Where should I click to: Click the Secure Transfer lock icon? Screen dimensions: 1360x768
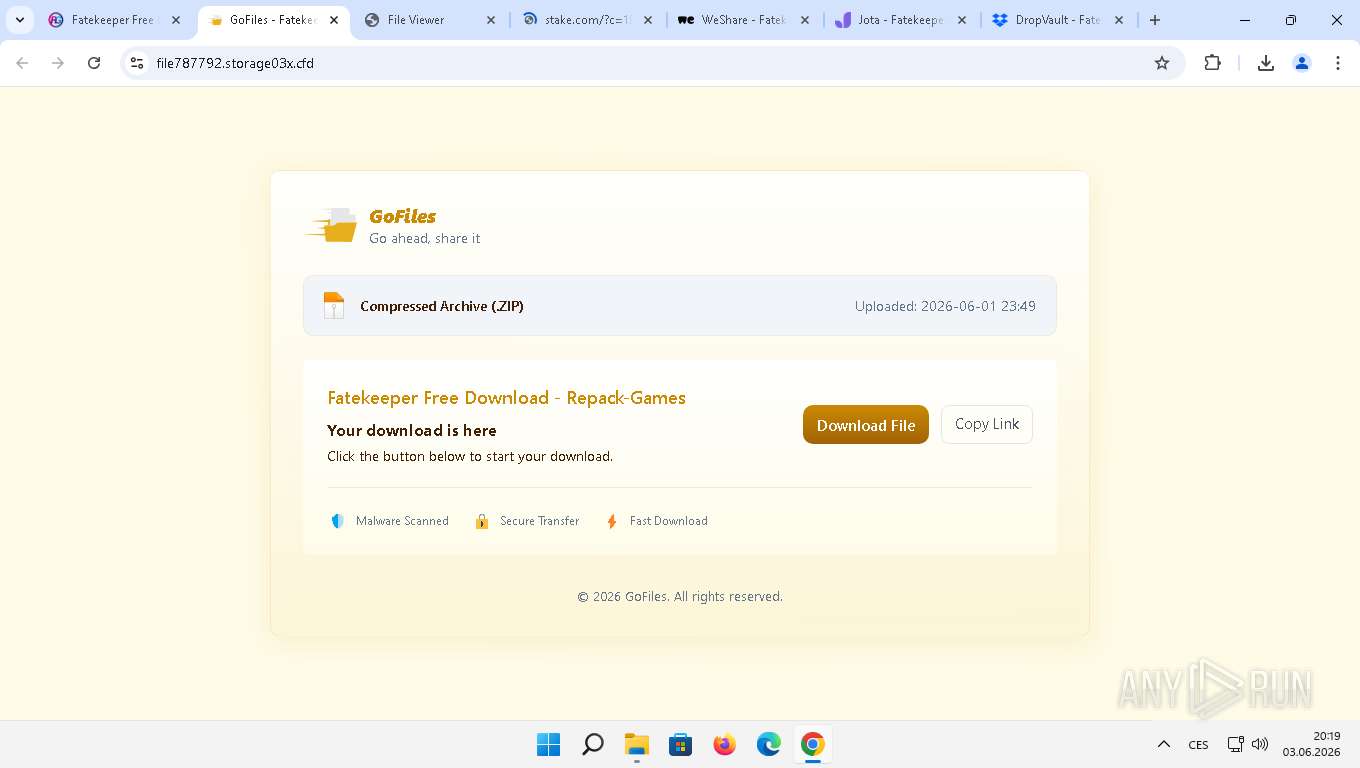coord(482,521)
